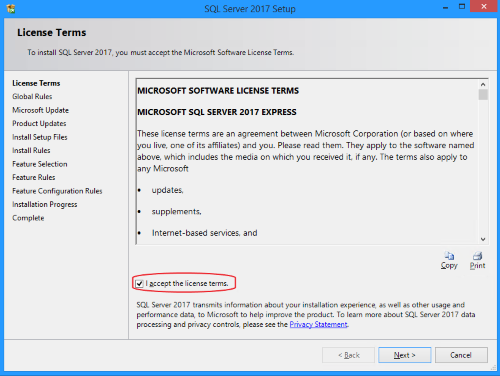Viewport: 500px width, 376px height.
Task: Minimize the SQL Server 2017 Setup window
Action: [445, 7]
